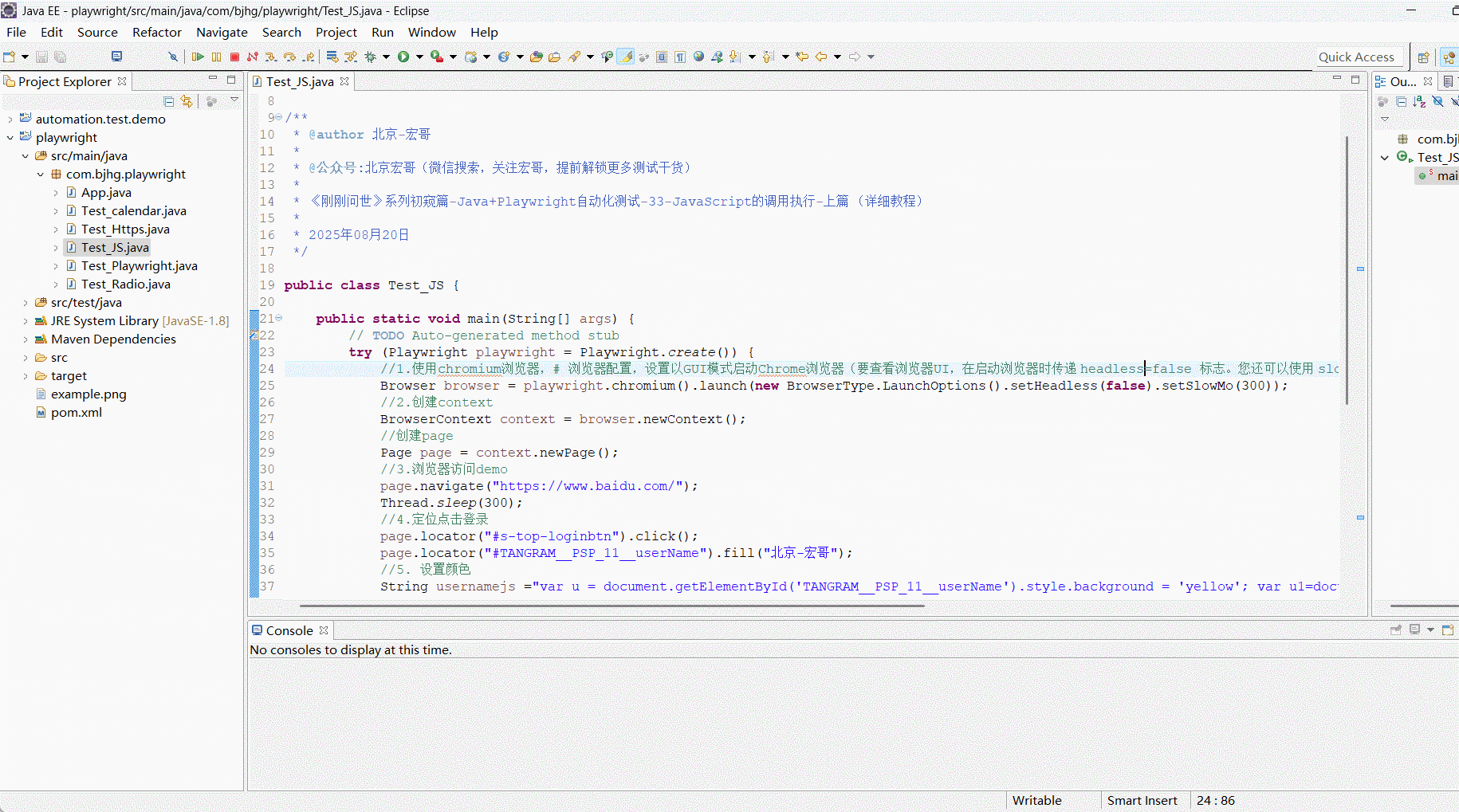1459x812 pixels.
Task: Click Smart Insert in status bar
Action: pos(1142,801)
